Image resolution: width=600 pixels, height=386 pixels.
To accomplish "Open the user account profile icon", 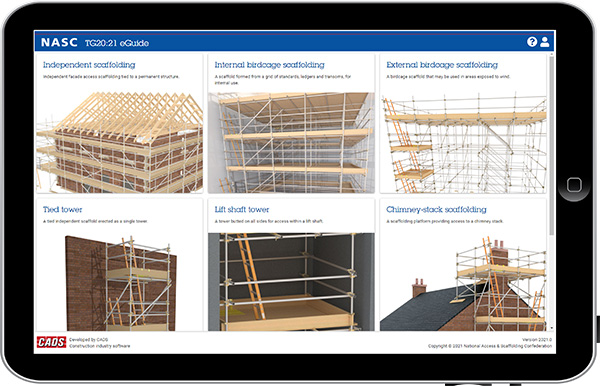I will click(x=545, y=42).
